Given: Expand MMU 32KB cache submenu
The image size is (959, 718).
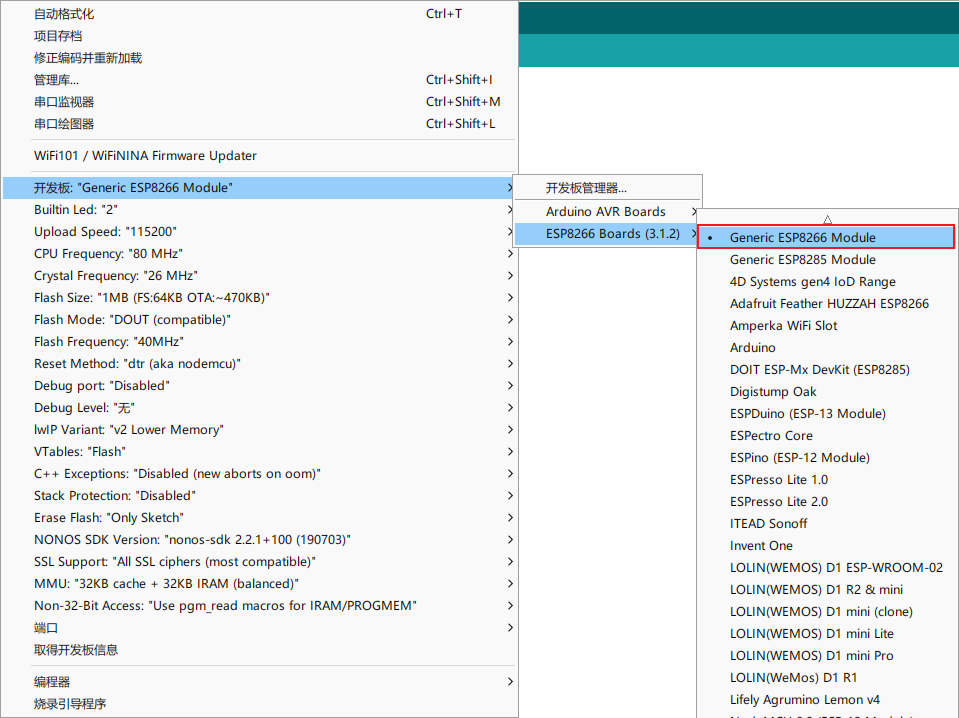Looking at the screenshot, I should coord(260,584).
